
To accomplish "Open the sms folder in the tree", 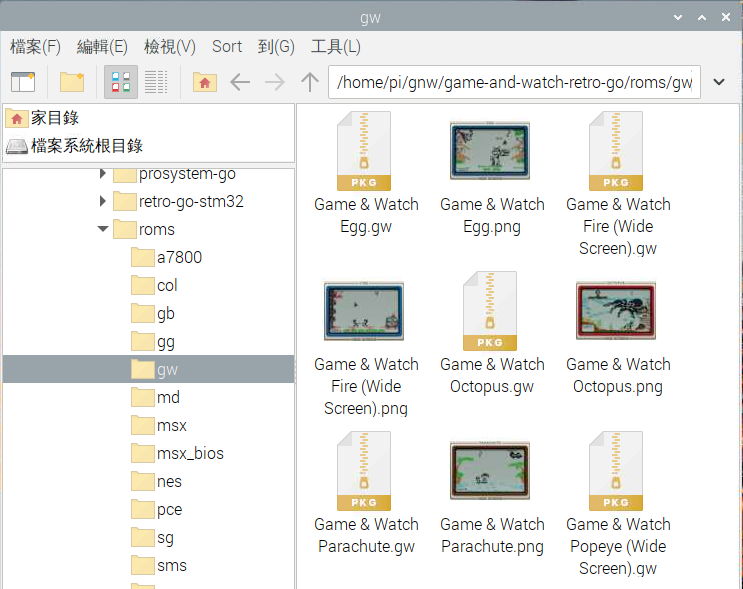I will click(x=172, y=565).
